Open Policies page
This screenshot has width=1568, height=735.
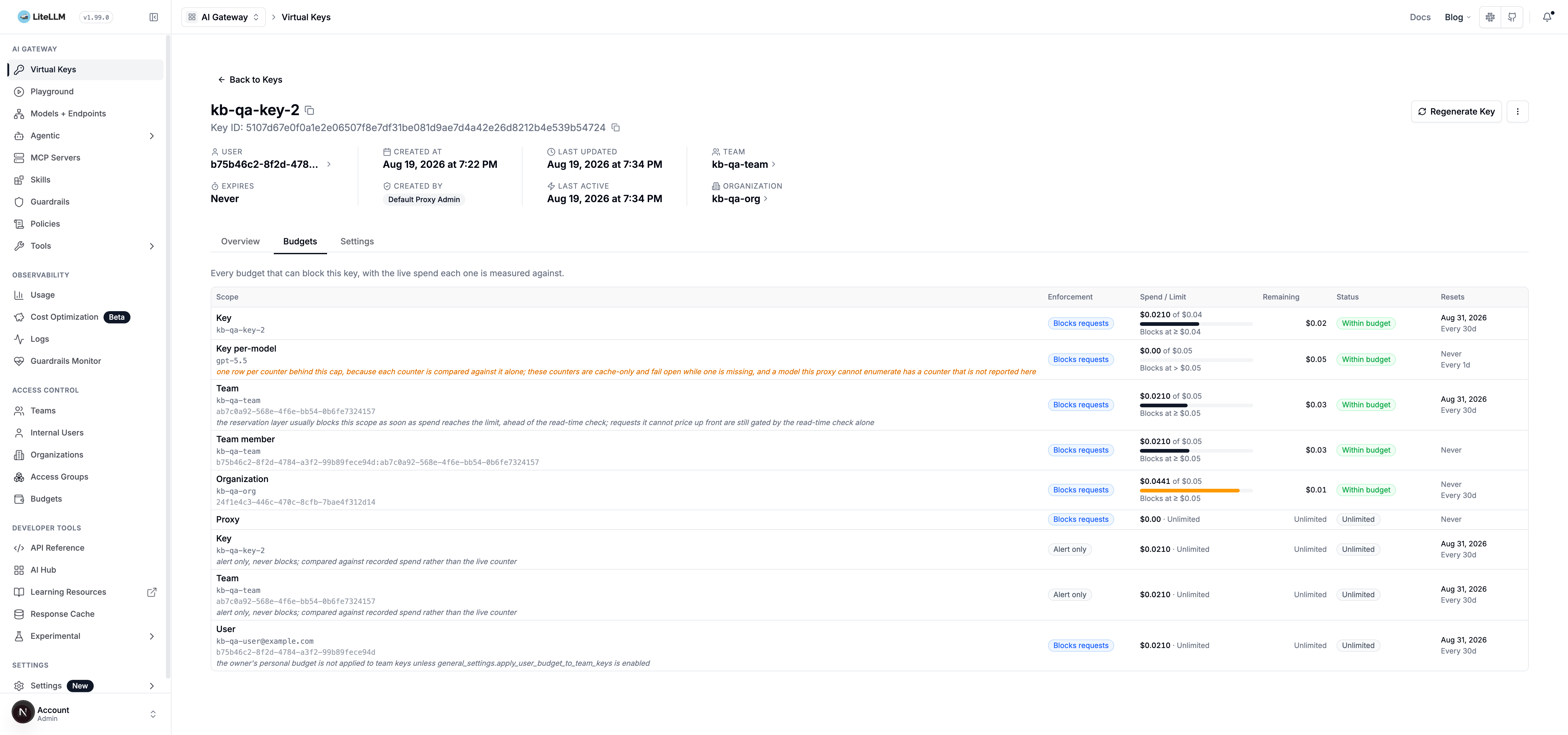85,224
